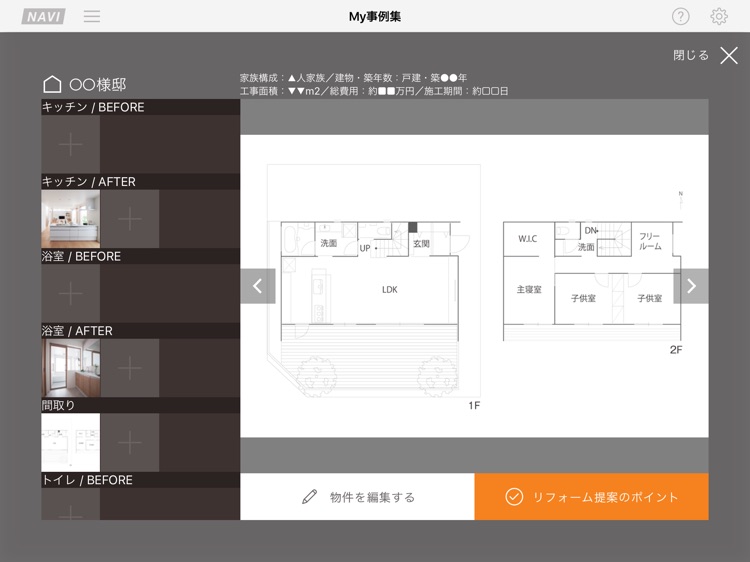Click the 家族構成 info line
The width and height of the screenshot is (750, 562).
(353, 78)
